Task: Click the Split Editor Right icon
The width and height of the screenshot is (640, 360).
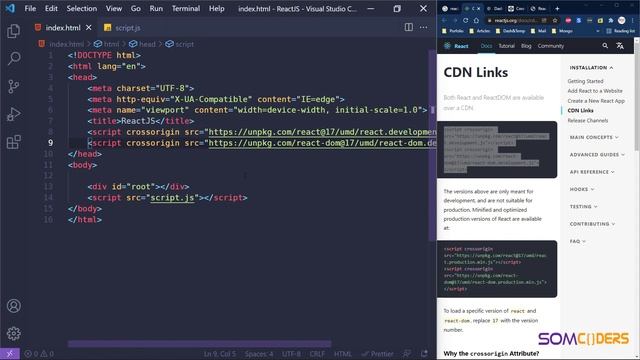Action: coord(409,27)
